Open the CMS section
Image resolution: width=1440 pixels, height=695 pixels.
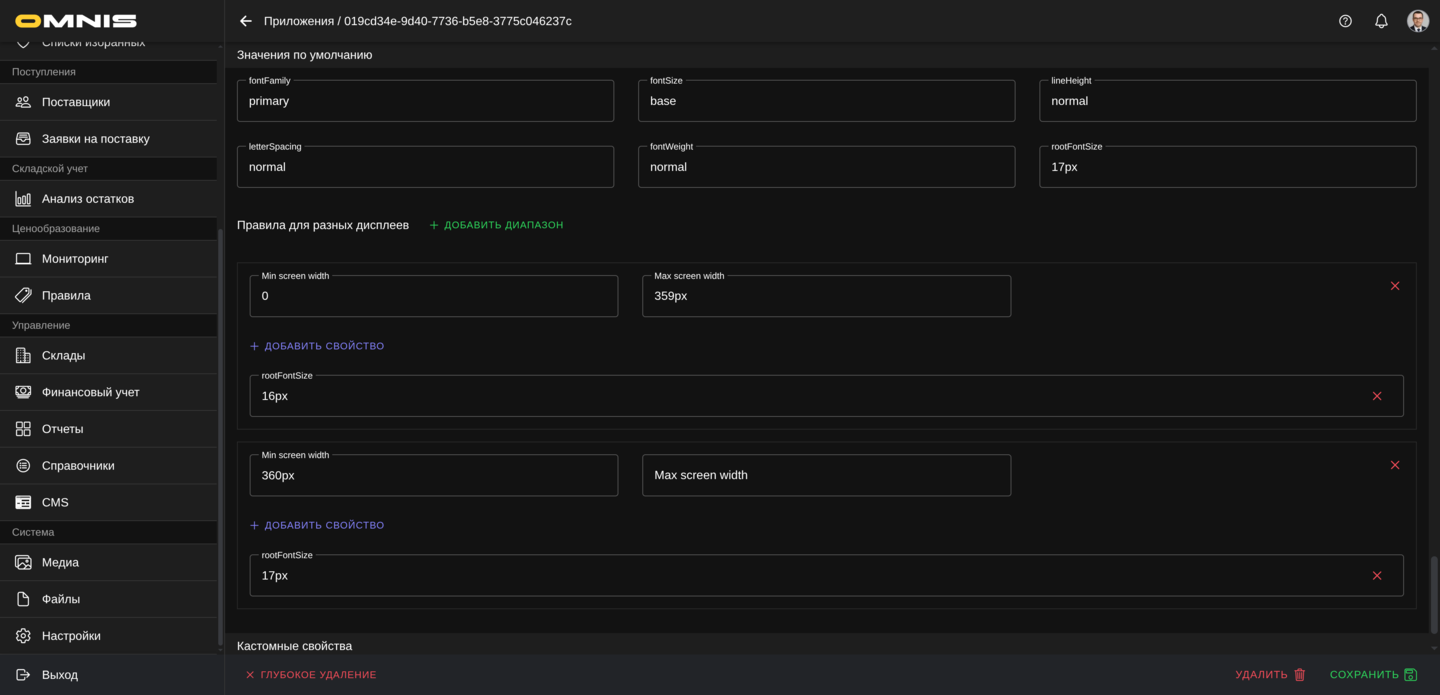pyautogui.click(x=55, y=502)
